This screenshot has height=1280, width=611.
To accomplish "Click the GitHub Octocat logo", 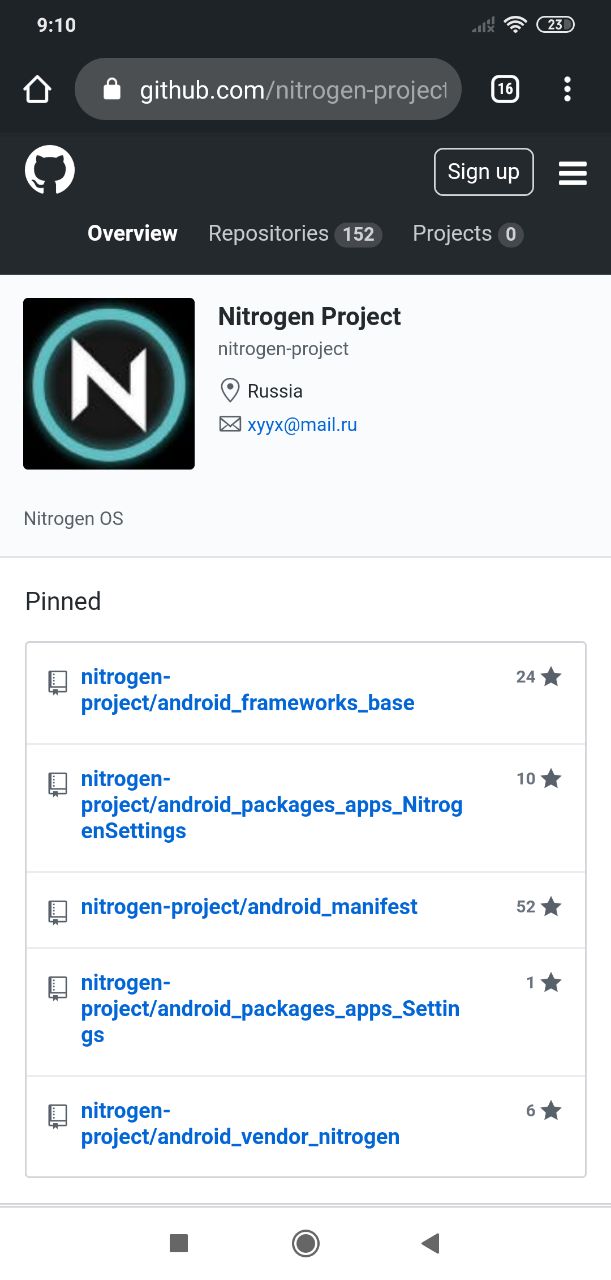I will pyautogui.click(x=50, y=171).
